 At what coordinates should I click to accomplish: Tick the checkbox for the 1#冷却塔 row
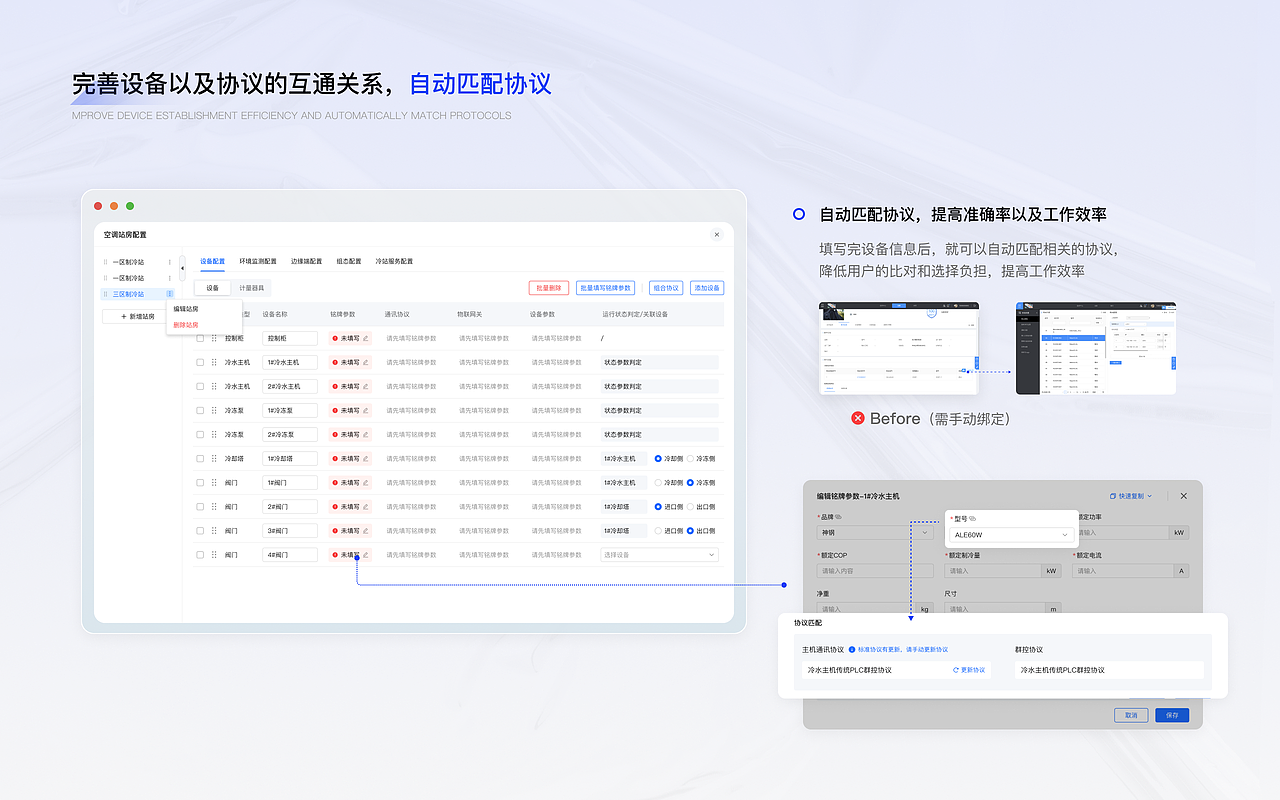point(200,459)
